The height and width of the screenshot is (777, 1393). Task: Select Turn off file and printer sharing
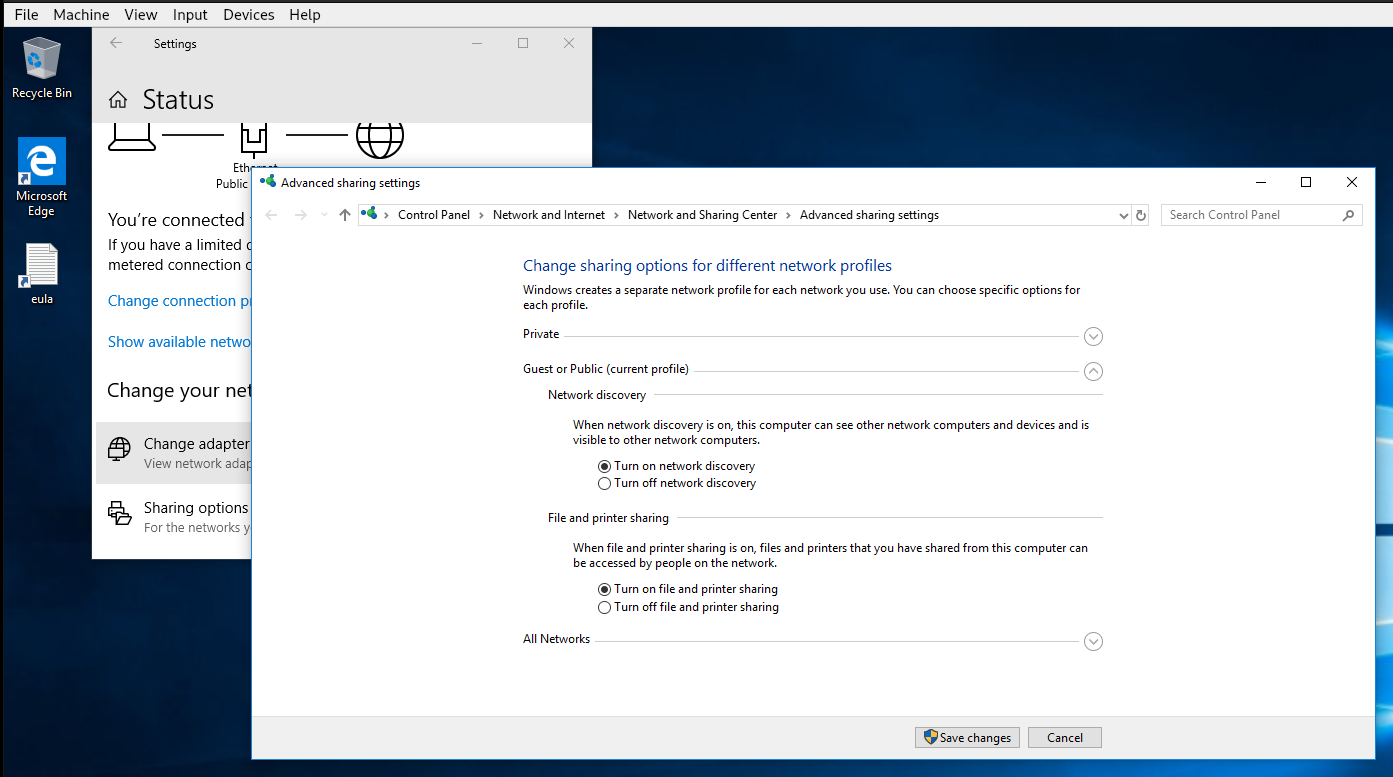(604, 607)
